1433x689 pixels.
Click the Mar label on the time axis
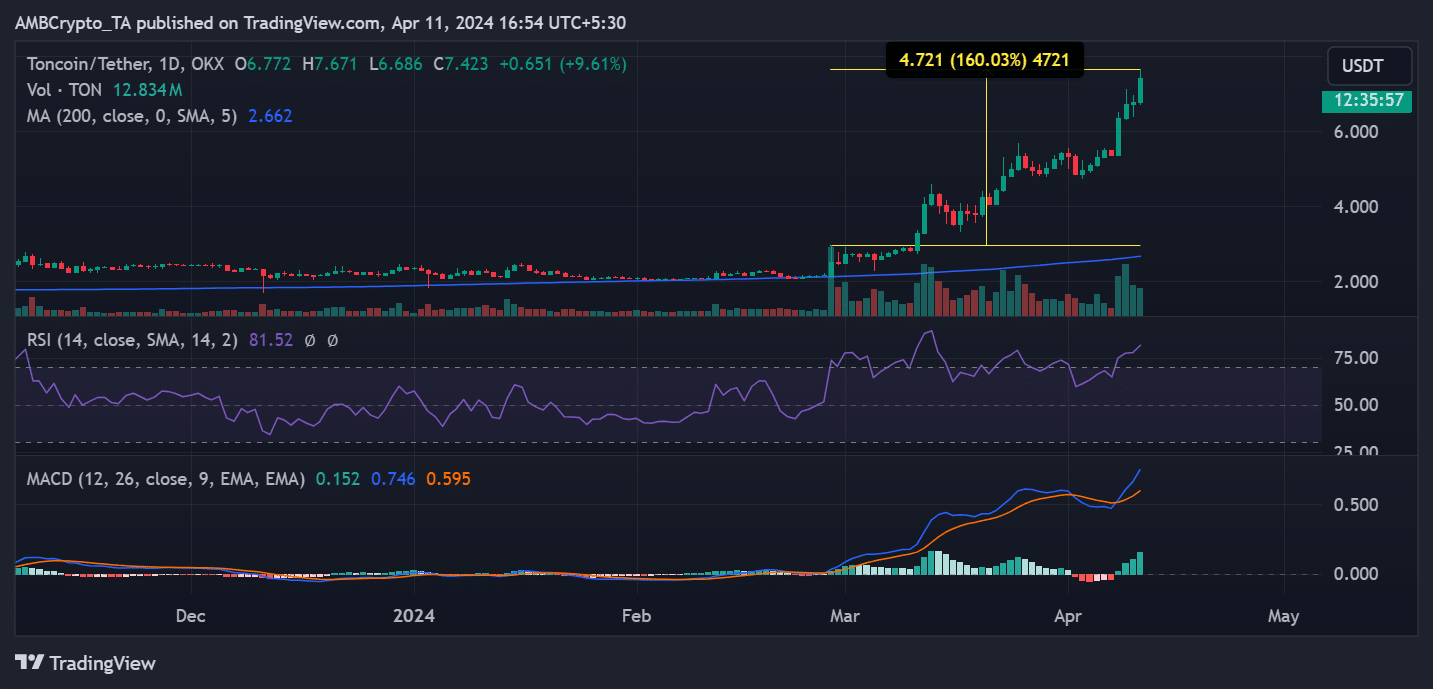coord(845,616)
